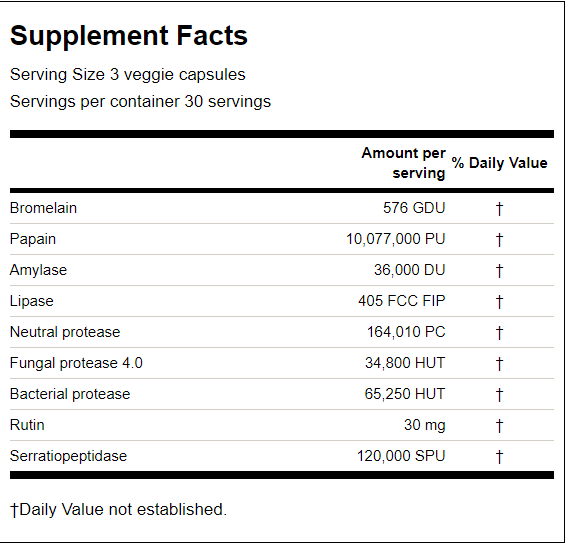The image size is (566, 544).
Task: Click the Daily Value not established footnote
Action: point(118,509)
